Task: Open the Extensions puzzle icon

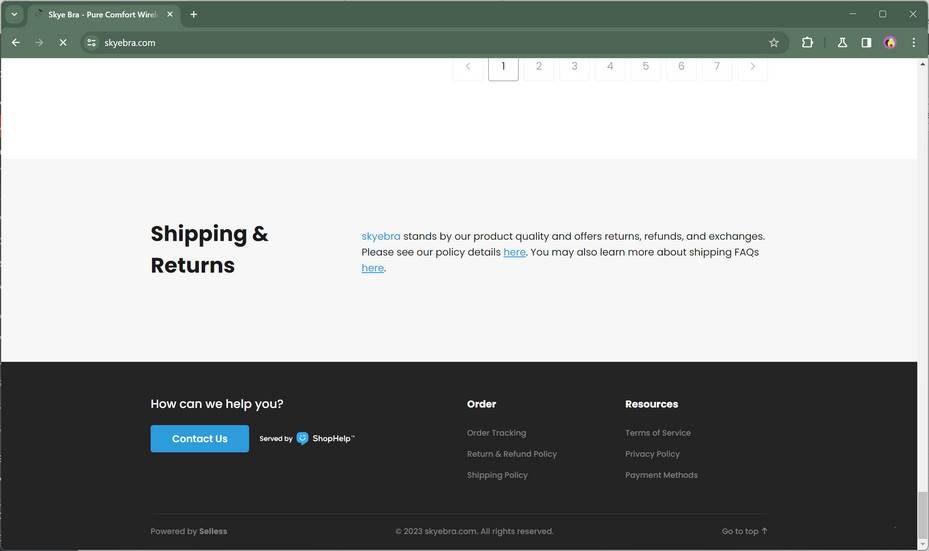Action: [807, 43]
